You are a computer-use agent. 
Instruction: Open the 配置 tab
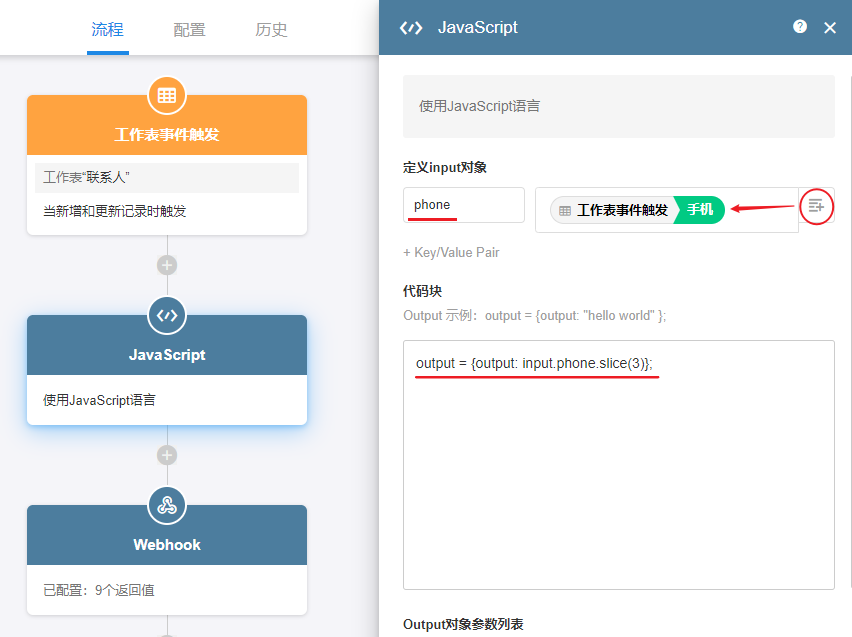(x=189, y=29)
